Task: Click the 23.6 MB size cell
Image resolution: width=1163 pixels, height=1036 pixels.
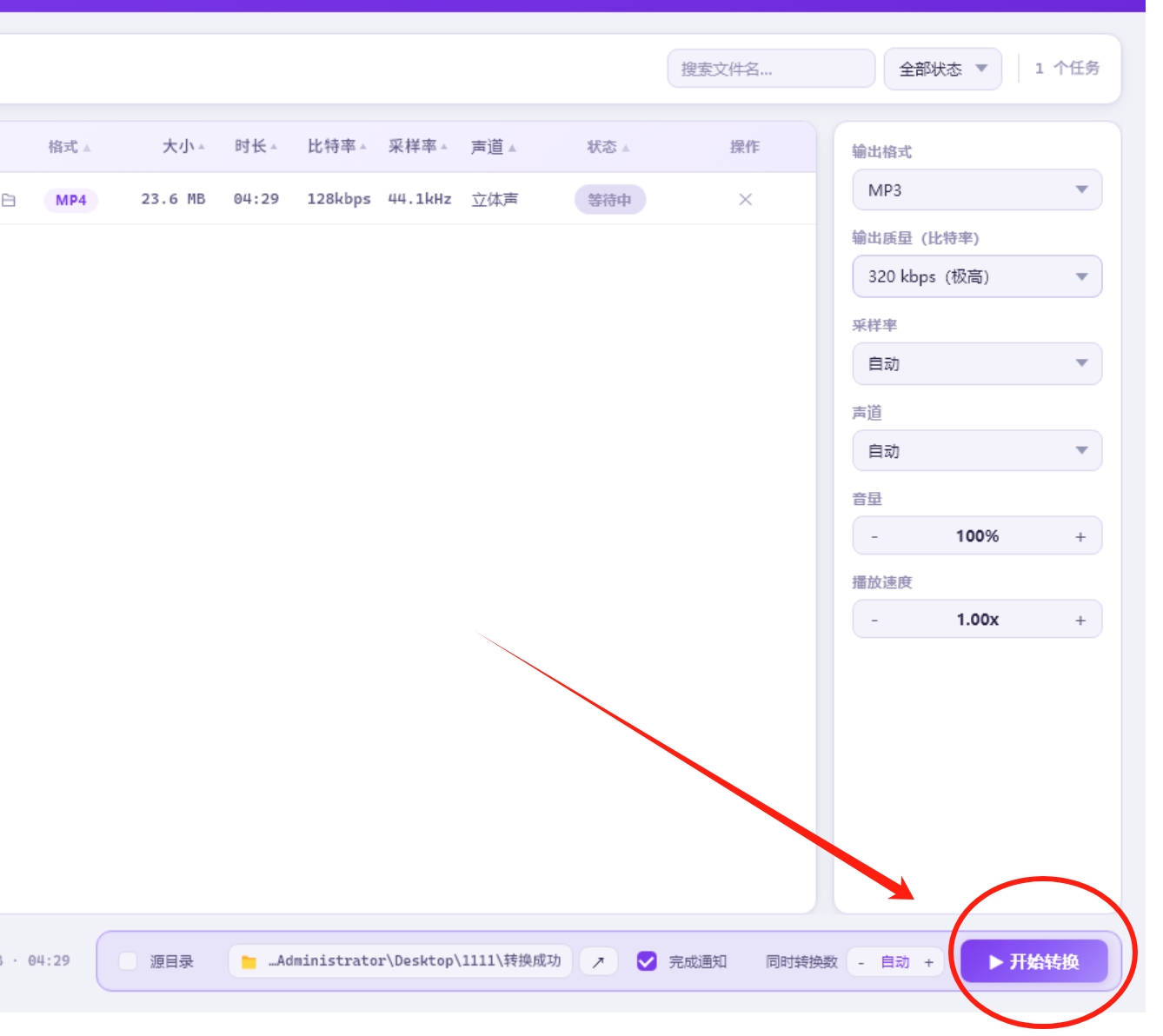Action: click(173, 199)
